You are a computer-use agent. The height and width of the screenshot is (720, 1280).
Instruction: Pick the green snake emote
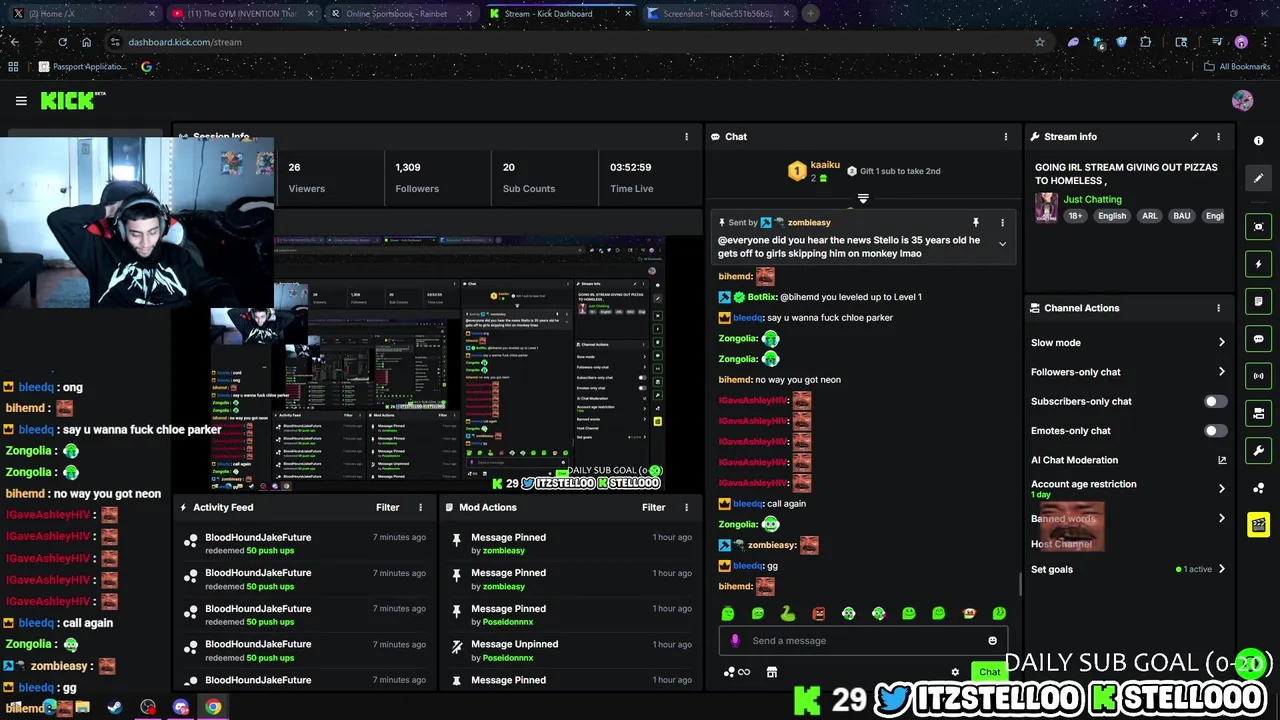(788, 613)
